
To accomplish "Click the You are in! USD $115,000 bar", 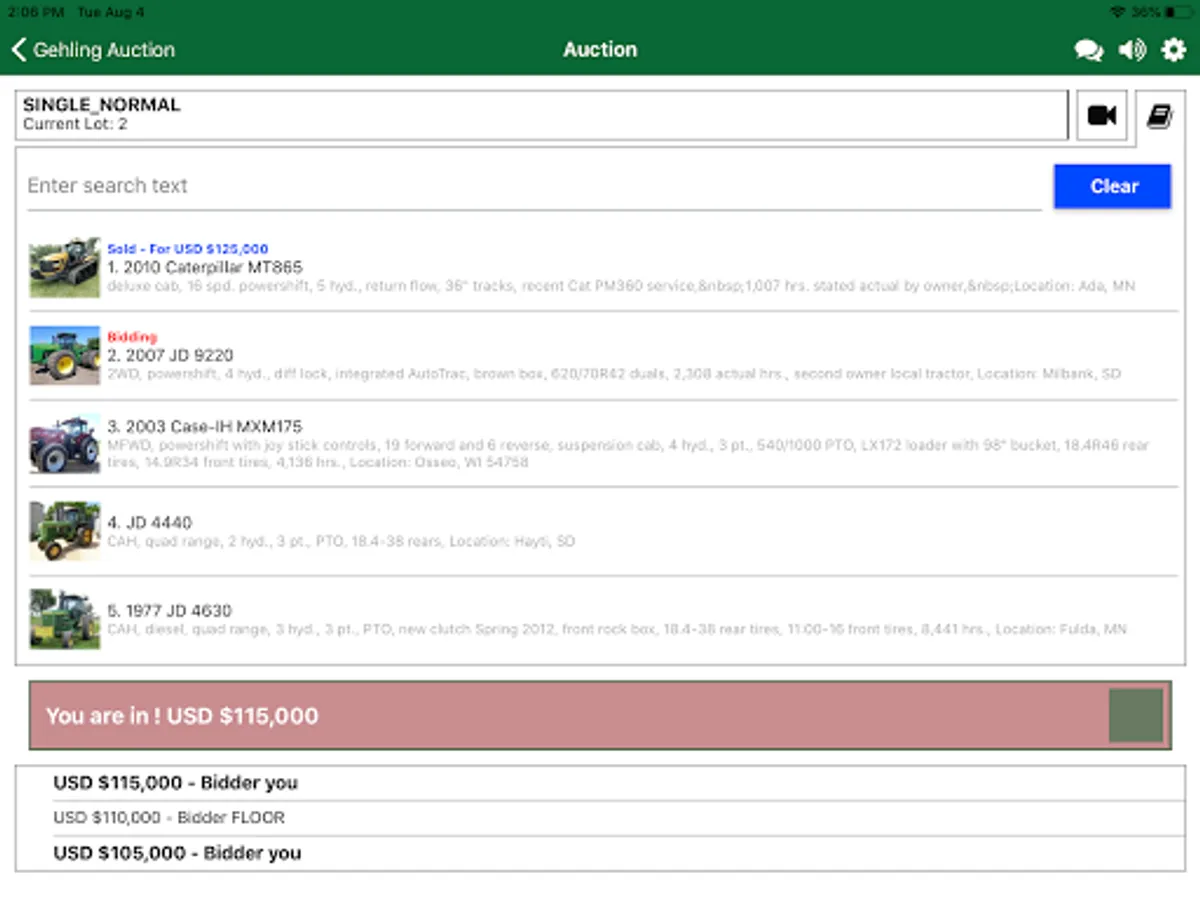I will [600, 715].
